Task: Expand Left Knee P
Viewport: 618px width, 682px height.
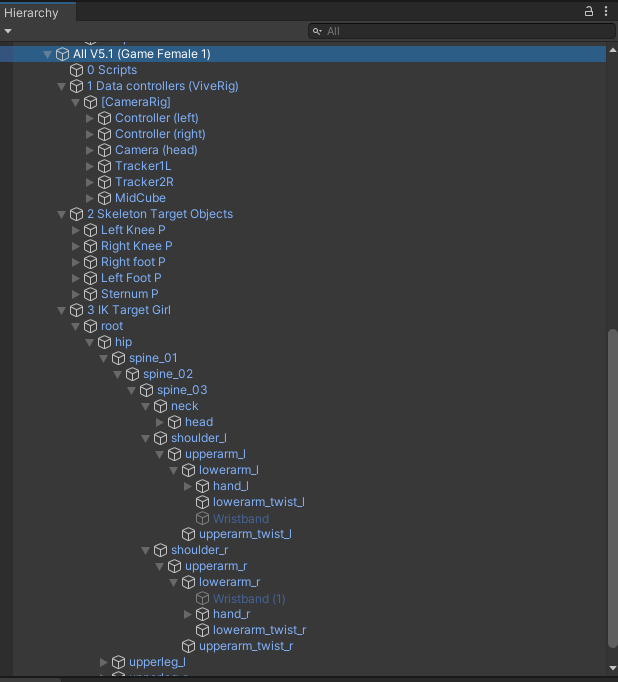Action: pyautogui.click(x=76, y=230)
